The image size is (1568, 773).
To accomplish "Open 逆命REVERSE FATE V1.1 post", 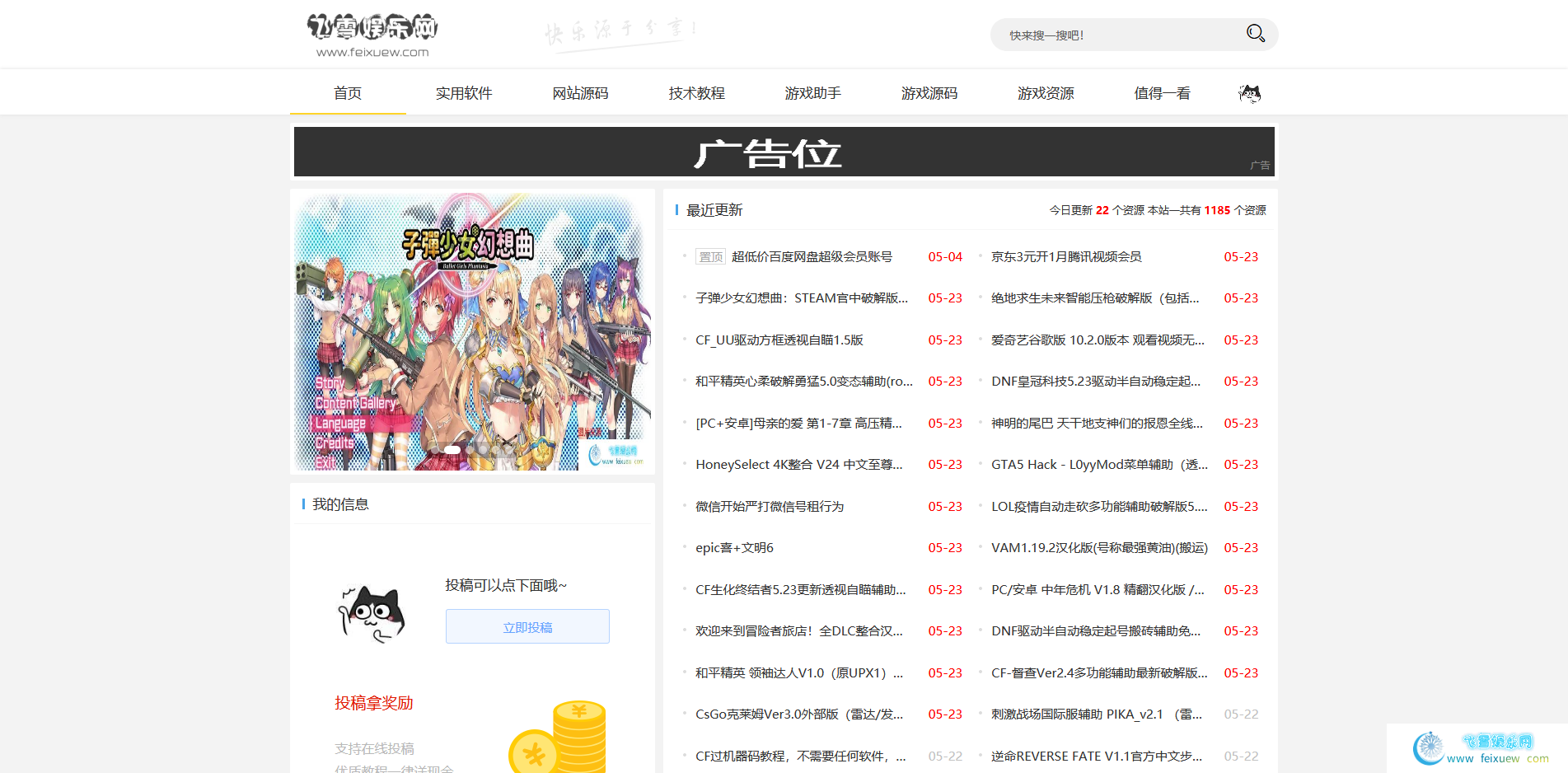I will click(1097, 756).
